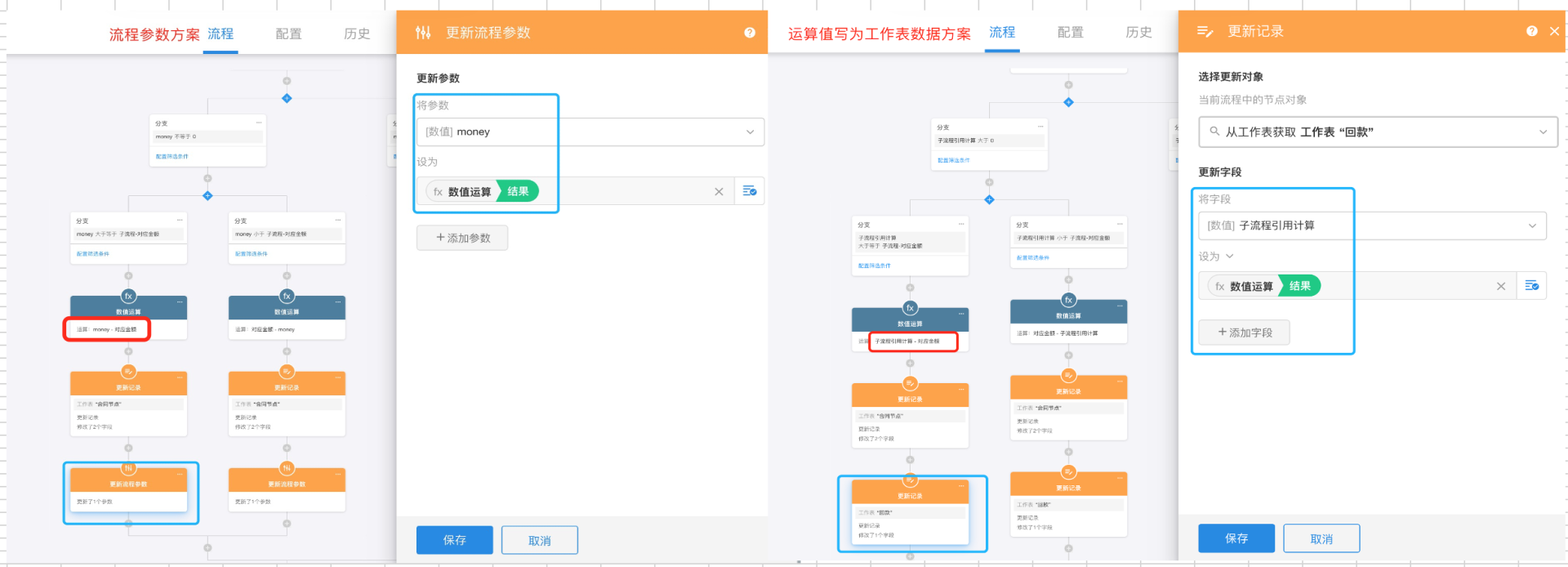Image resolution: width=1568 pixels, height=567 pixels.
Task: Expand the 设为 chevron under 更新字段
Action: pyautogui.click(x=1230, y=257)
